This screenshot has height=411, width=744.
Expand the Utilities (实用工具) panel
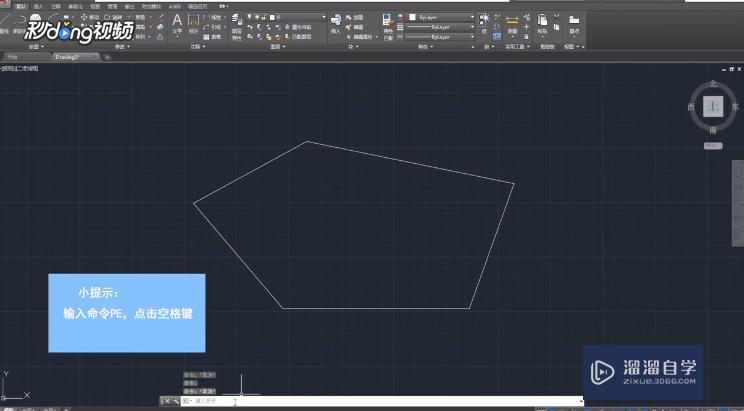pos(517,47)
